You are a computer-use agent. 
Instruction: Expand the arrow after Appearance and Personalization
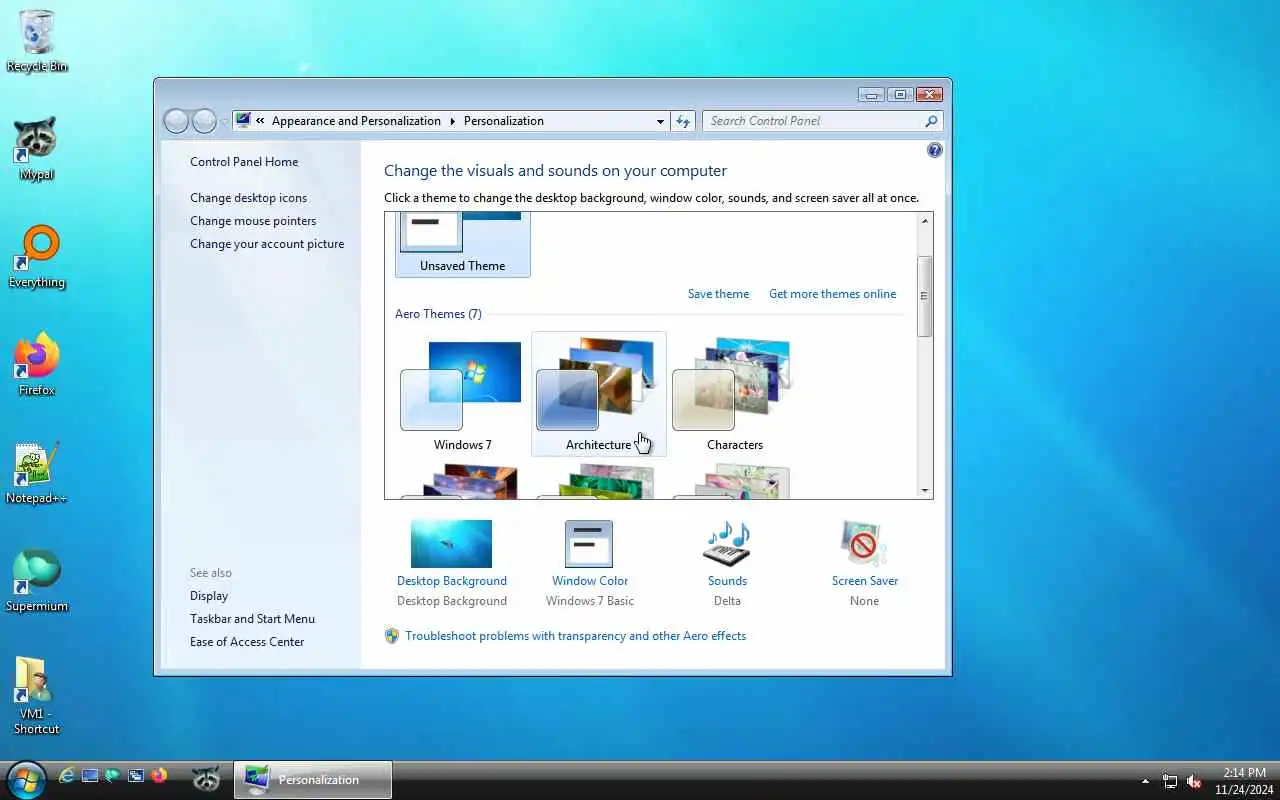click(452, 121)
